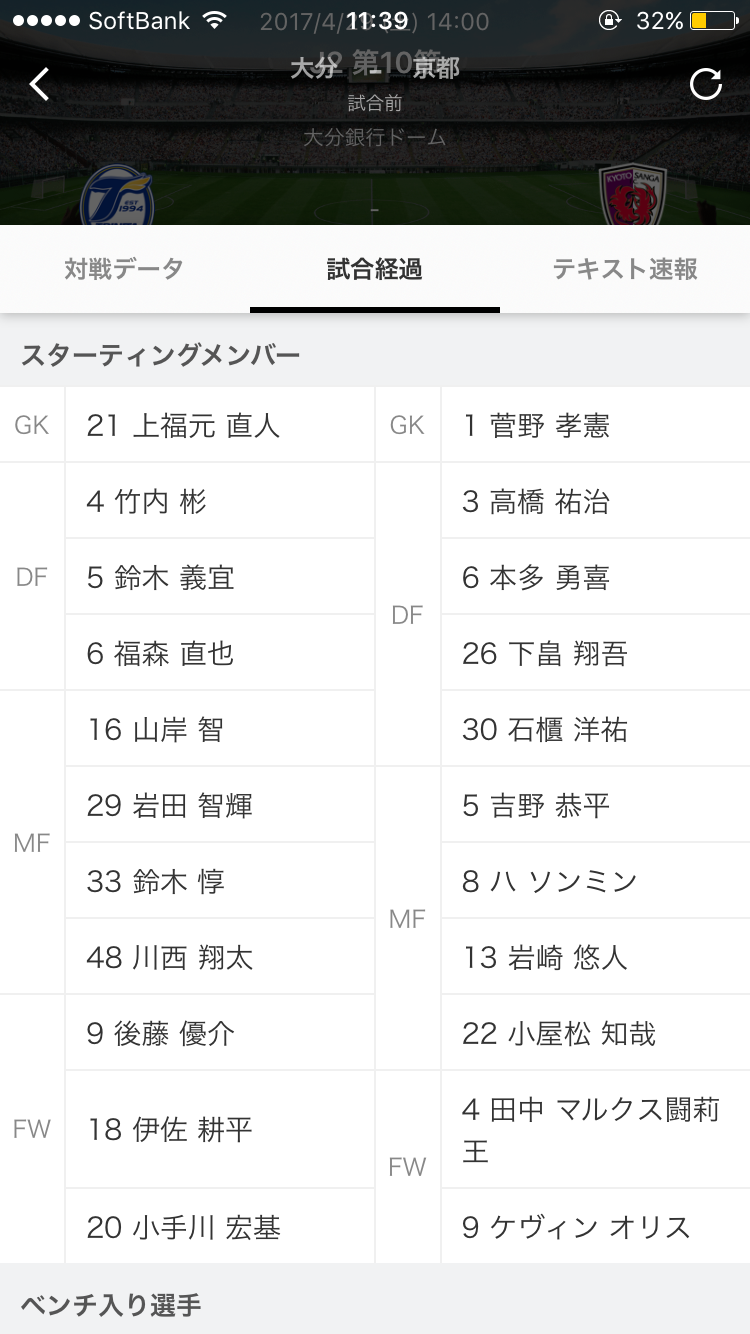
Task: Tap the battery icon in status bar
Action: (x=712, y=21)
